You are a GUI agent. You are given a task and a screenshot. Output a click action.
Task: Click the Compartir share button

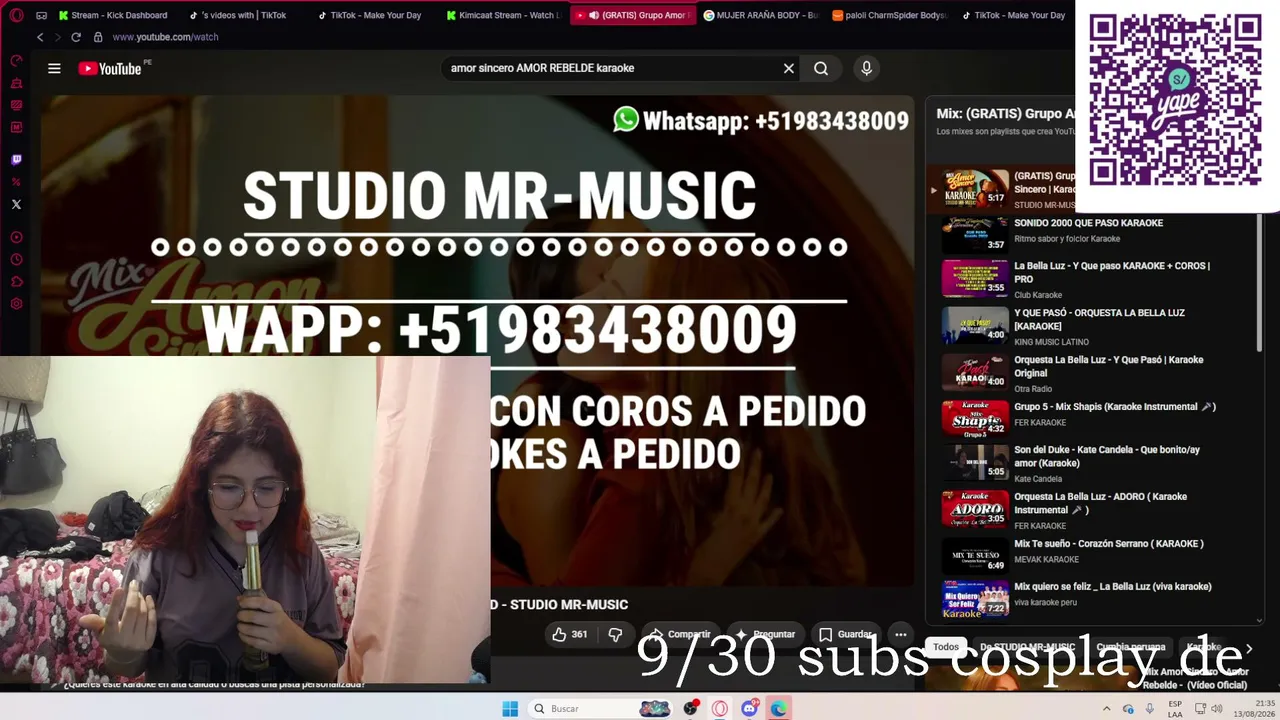(679, 634)
